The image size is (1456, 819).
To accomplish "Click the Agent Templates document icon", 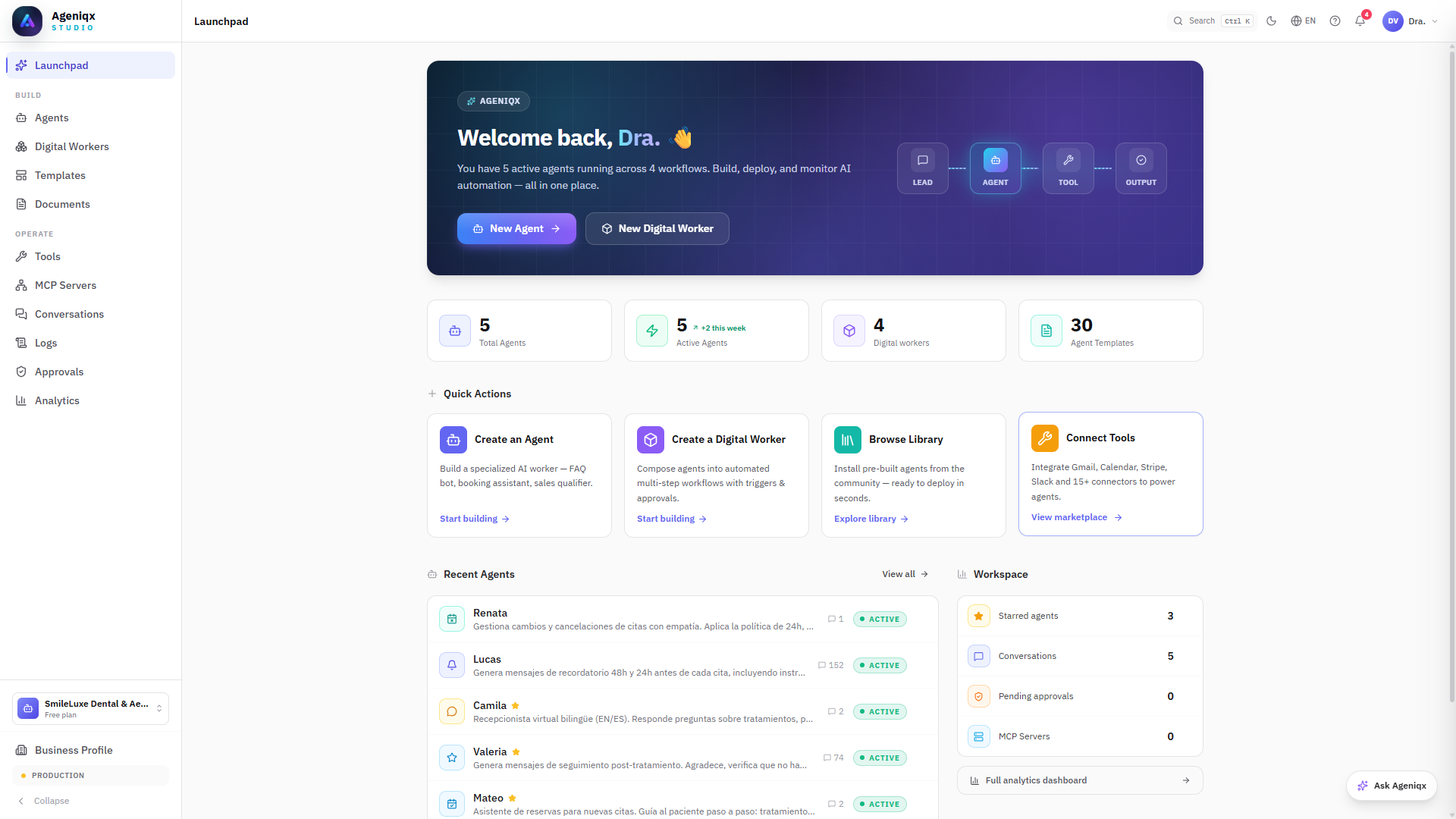I will coord(1046,331).
